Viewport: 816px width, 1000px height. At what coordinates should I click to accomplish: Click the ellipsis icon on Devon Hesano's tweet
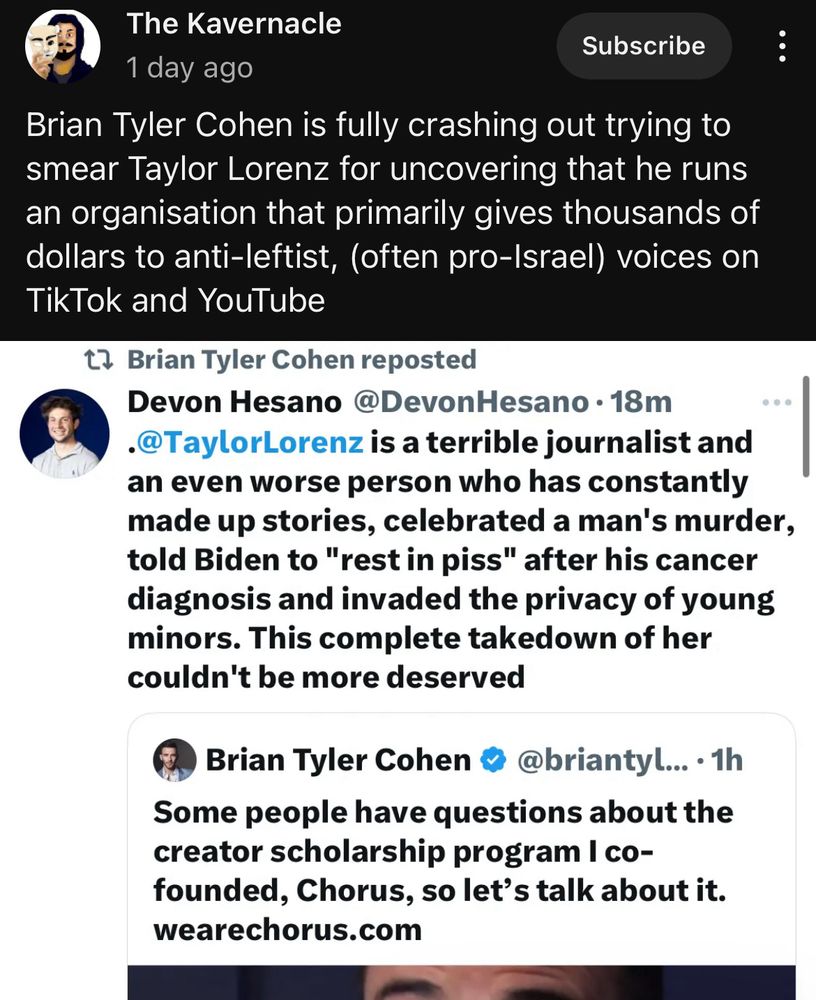click(778, 401)
